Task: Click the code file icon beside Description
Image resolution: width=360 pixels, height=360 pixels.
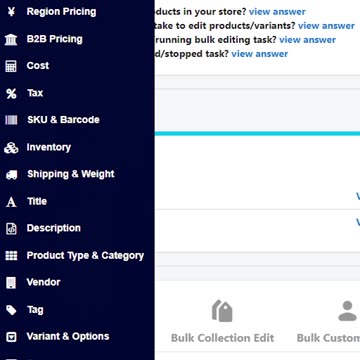Action: (x=11, y=229)
